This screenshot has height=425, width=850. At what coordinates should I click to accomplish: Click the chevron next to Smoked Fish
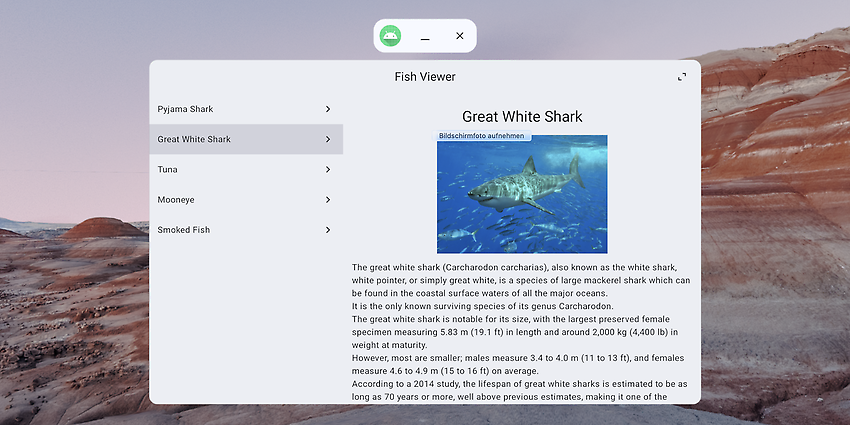(x=328, y=230)
